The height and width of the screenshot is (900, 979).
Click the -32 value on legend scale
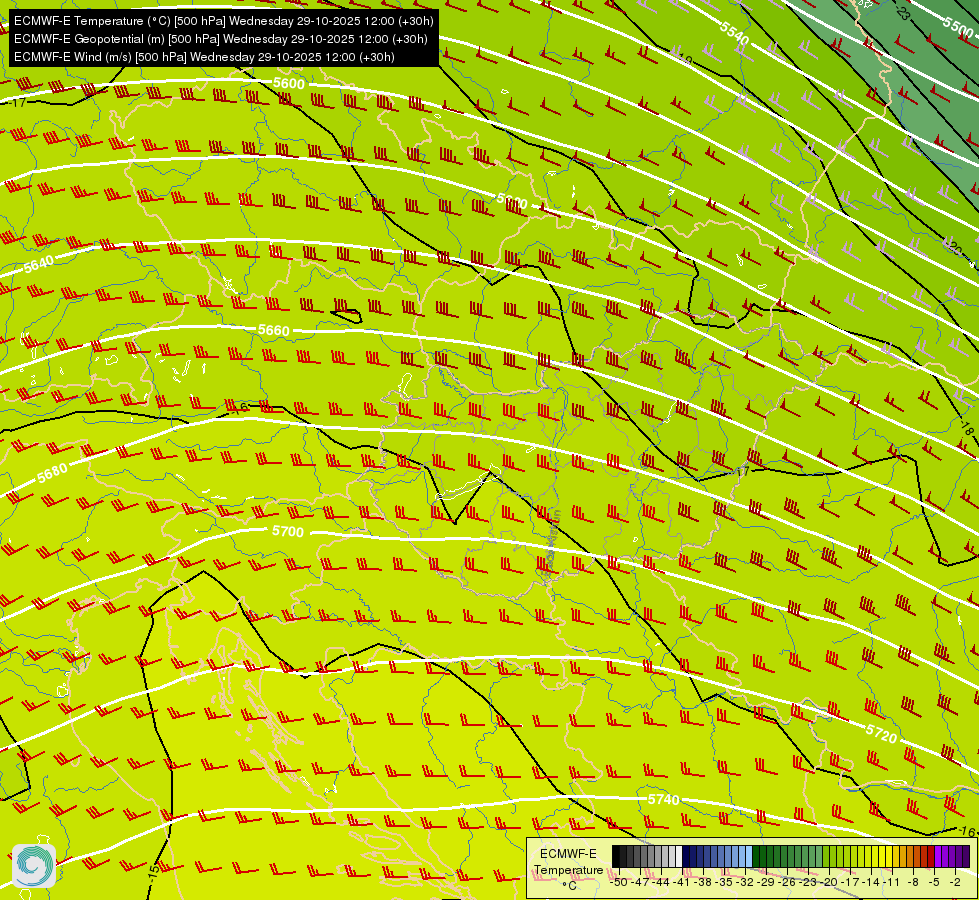[745, 882]
